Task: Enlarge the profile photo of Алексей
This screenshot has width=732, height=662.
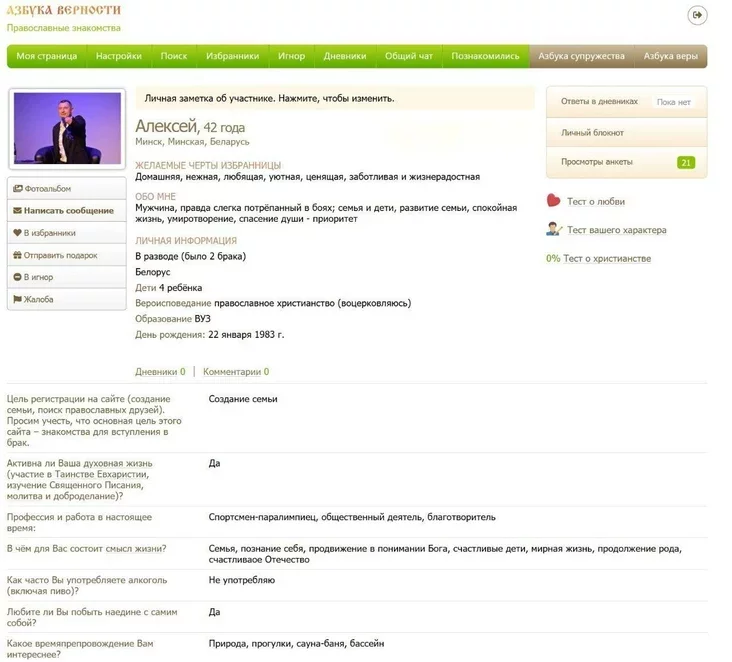Action: click(66, 129)
